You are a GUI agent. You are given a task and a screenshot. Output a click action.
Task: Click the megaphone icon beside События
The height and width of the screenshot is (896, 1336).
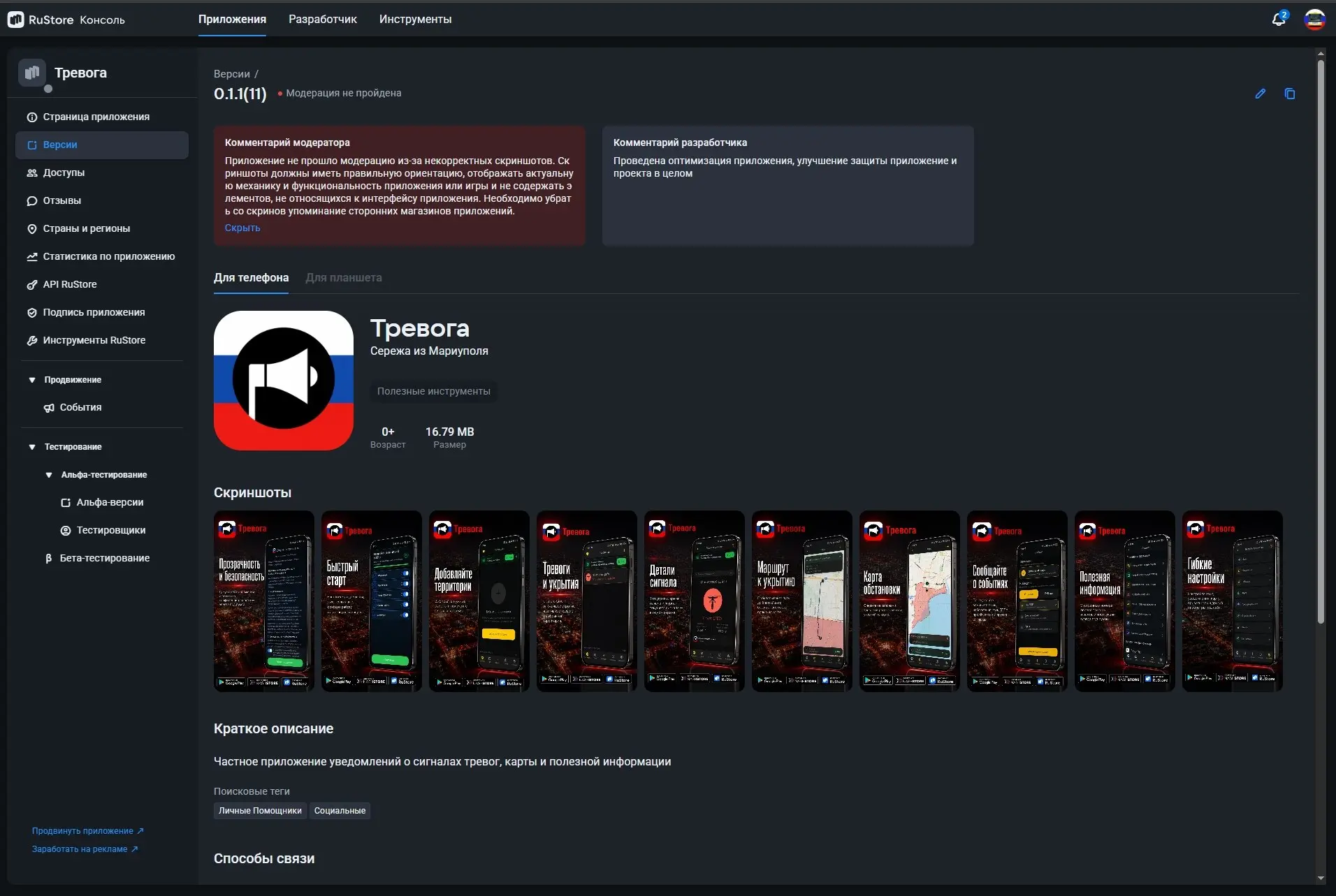coord(49,408)
